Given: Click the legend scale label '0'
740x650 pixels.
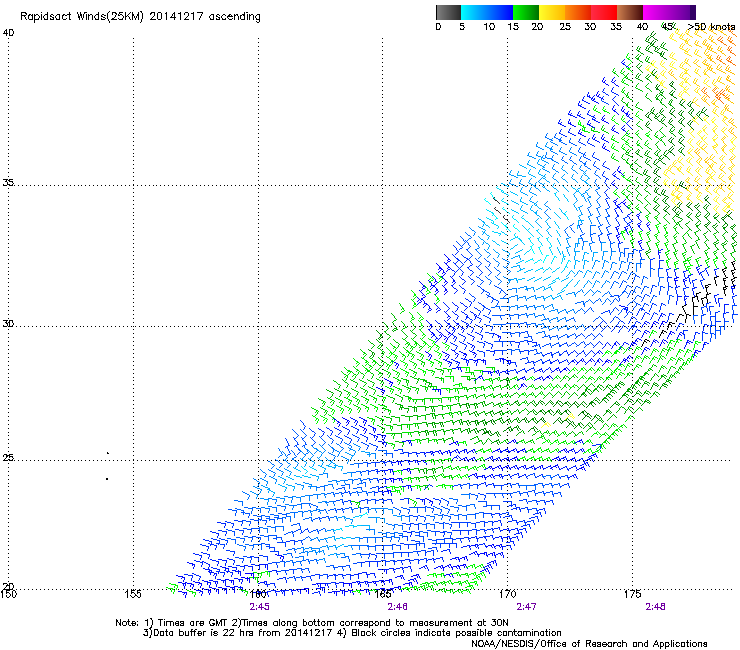Looking at the screenshot, I should click(x=438, y=27).
